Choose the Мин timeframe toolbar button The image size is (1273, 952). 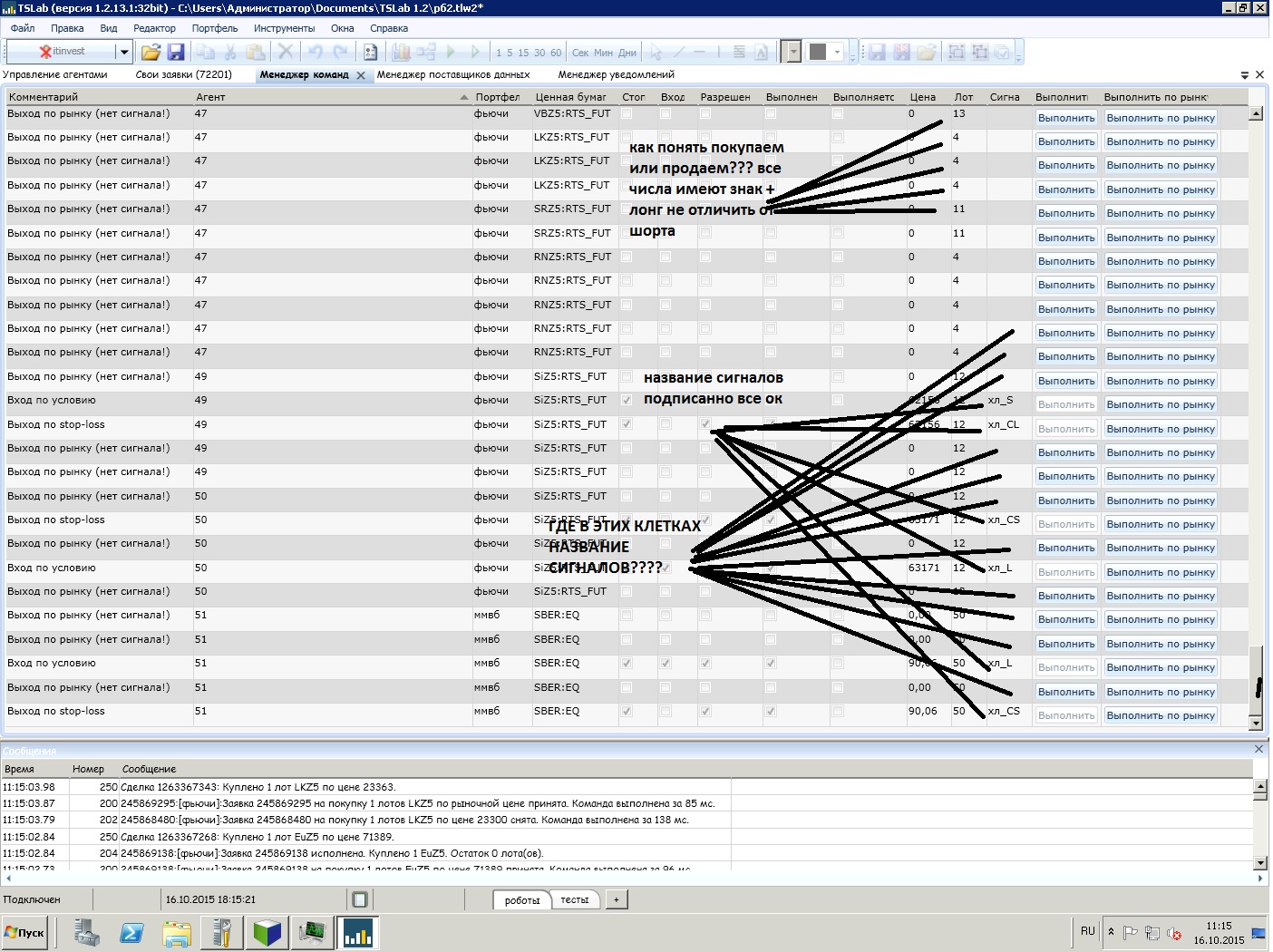click(x=603, y=53)
